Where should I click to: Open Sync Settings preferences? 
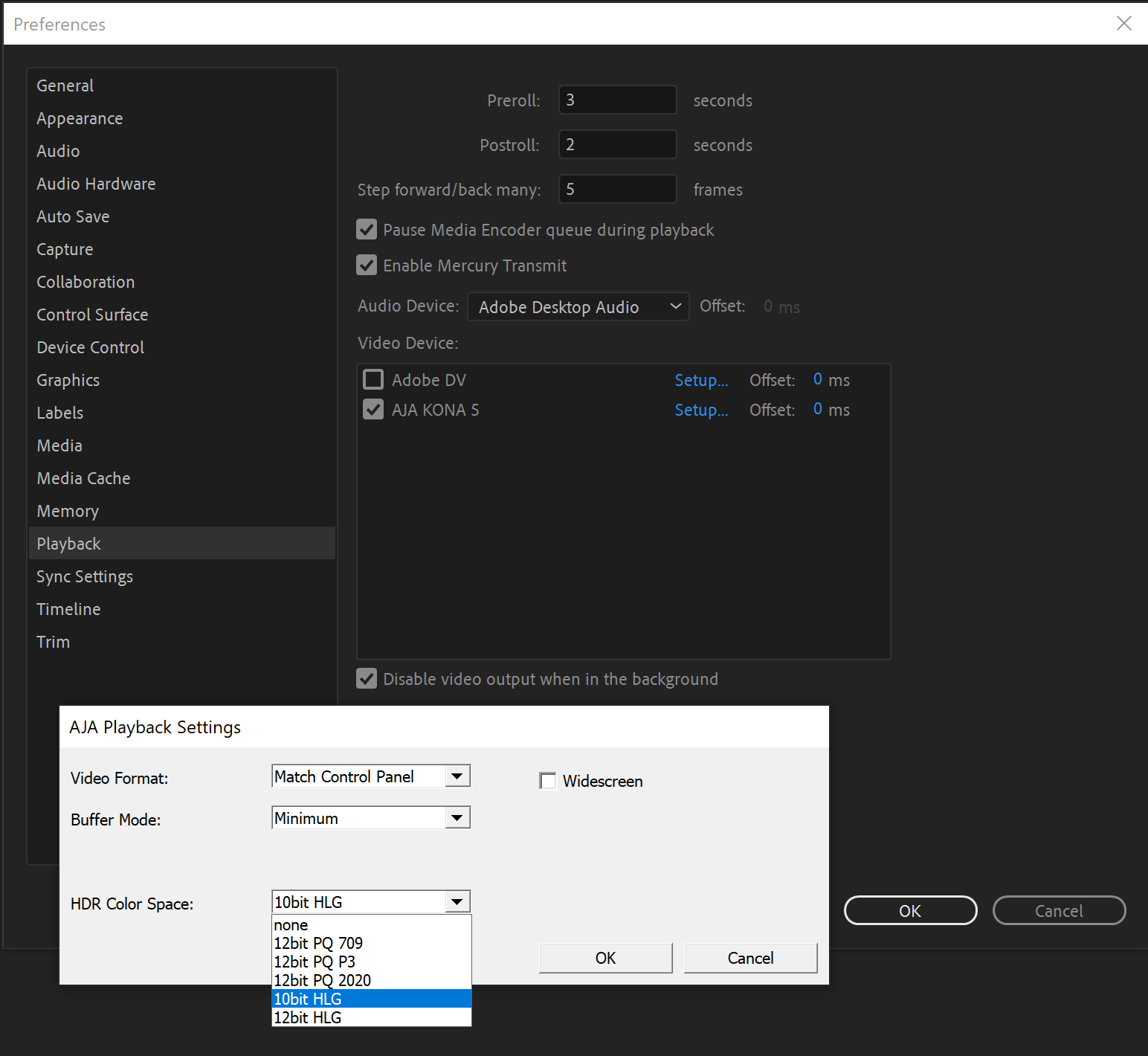tap(181, 576)
